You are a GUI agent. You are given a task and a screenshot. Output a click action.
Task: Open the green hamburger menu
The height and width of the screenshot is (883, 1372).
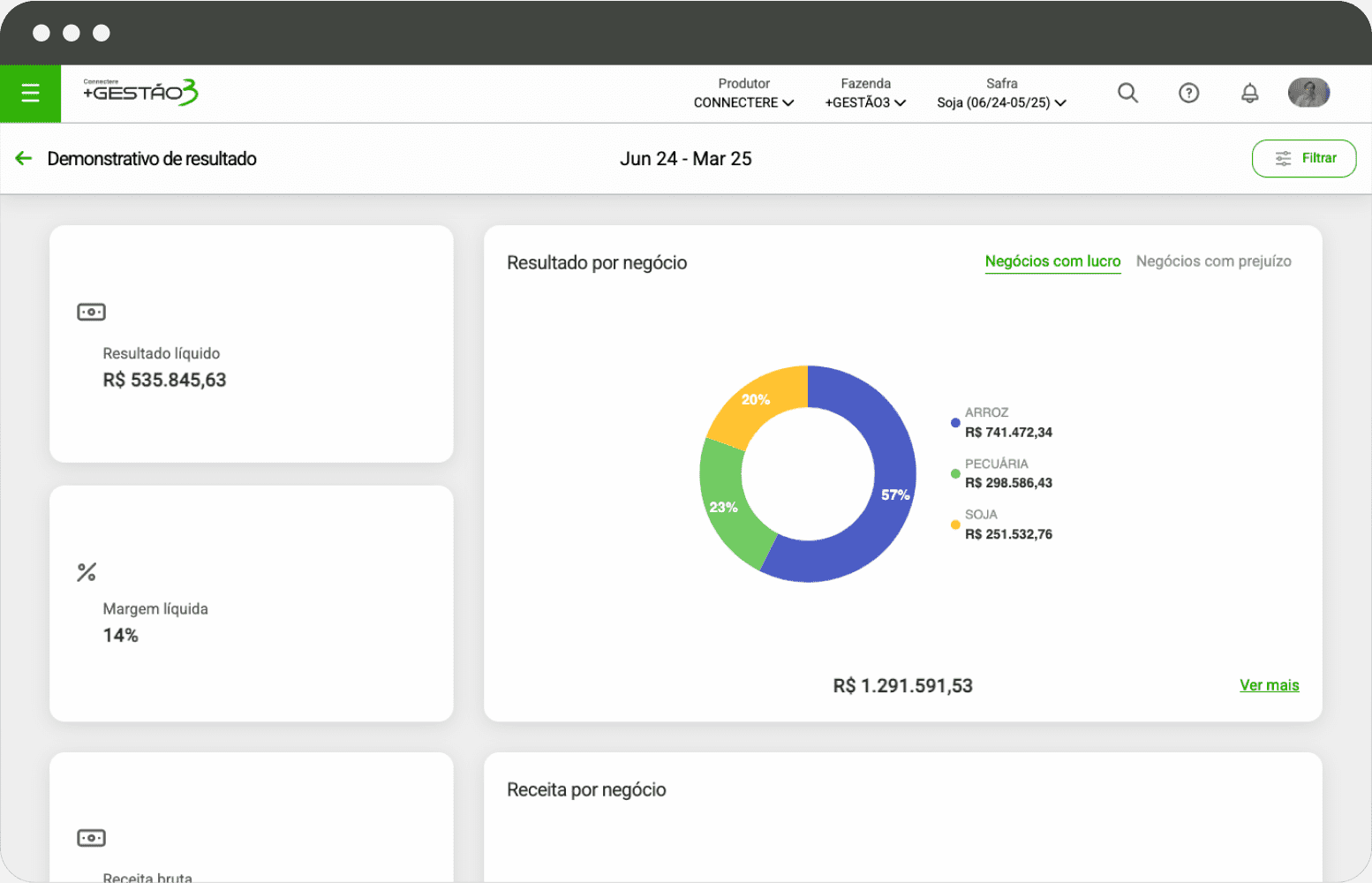coord(30,93)
